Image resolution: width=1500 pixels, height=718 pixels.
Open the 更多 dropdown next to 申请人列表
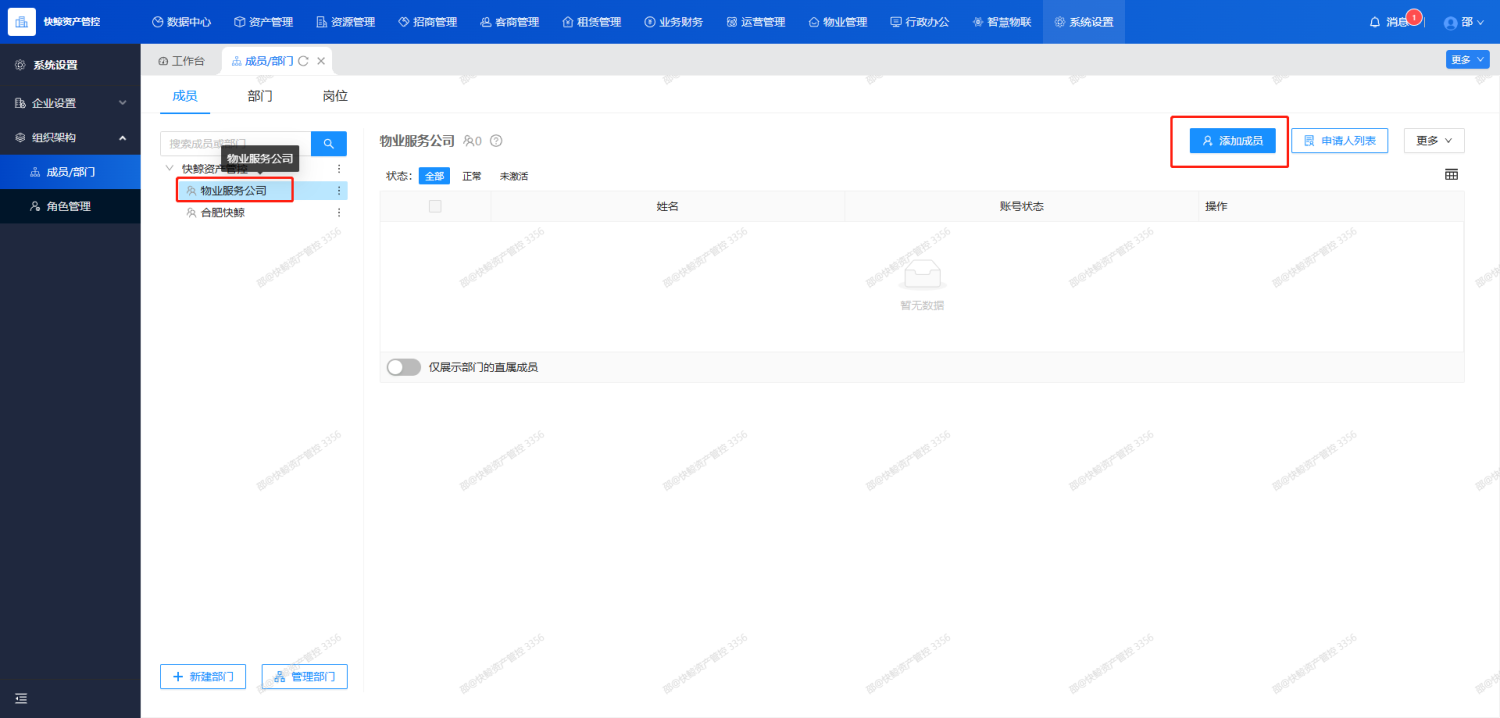(x=1434, y=141)
